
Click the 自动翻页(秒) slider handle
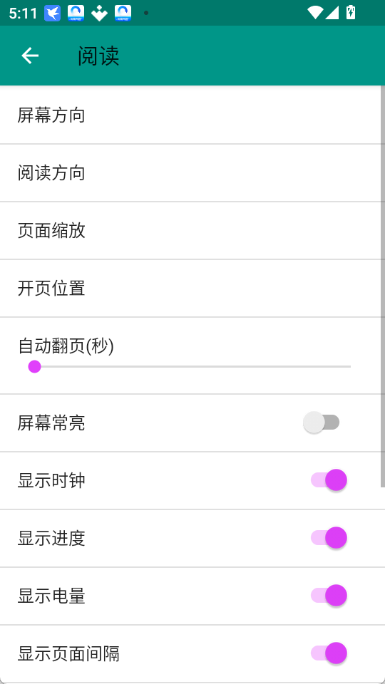(x=34, y=367)
